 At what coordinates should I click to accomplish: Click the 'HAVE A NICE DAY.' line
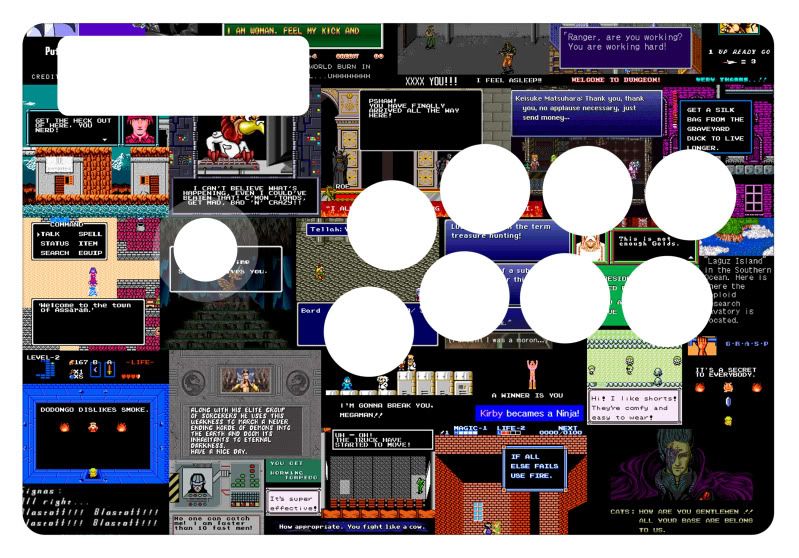(x=218, y=451)
